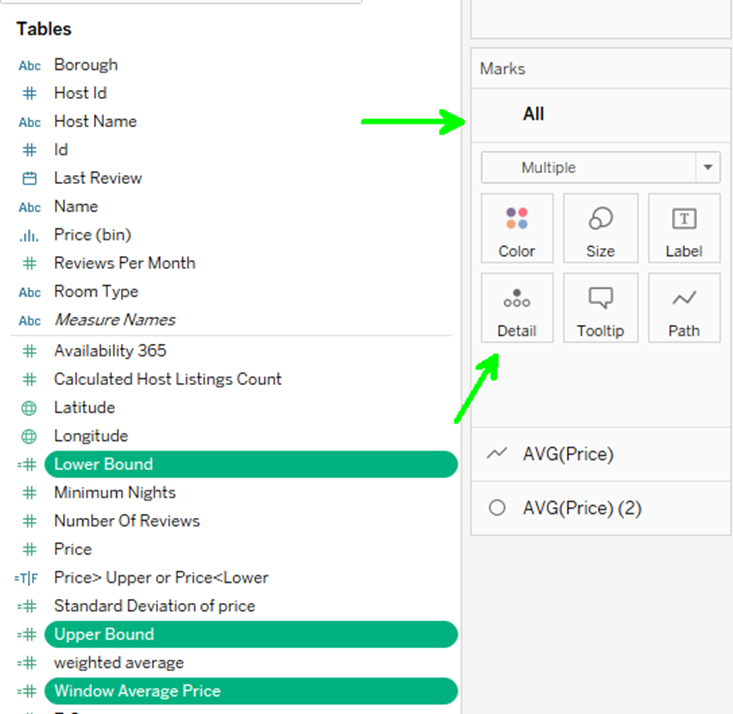
Task: Open the Multiple mark type dropdown
Action: click(600, 168)
